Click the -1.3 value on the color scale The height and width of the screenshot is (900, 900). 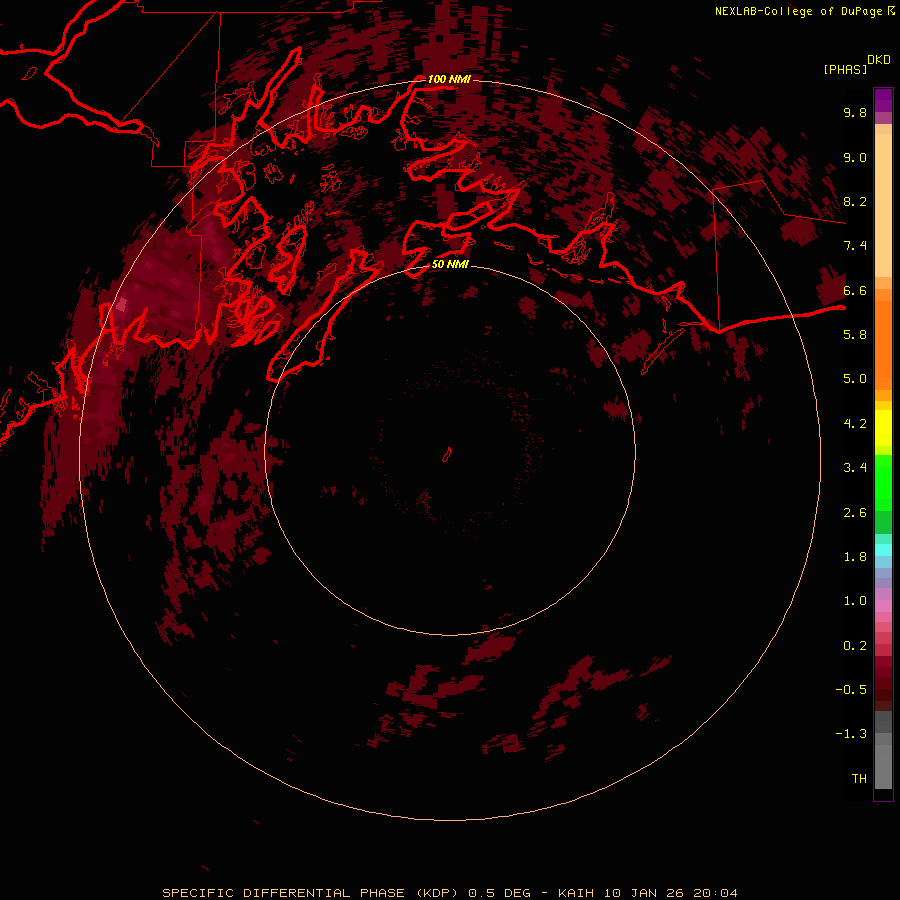click(x=851, y=734)
